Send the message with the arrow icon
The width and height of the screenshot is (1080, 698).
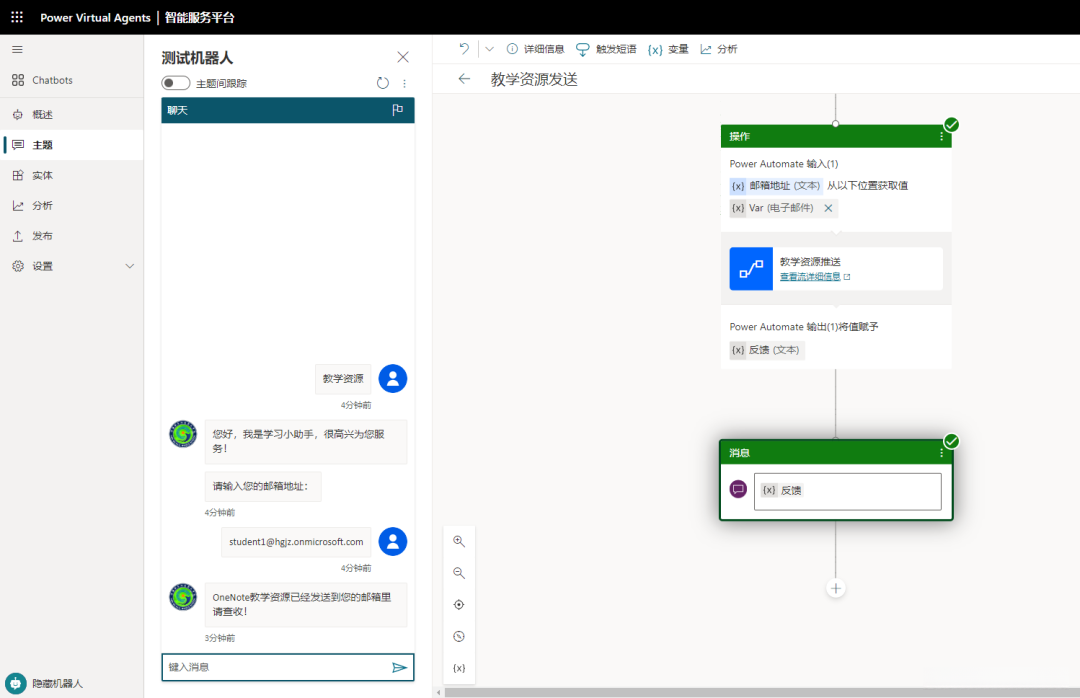click(x=399, y=667)
